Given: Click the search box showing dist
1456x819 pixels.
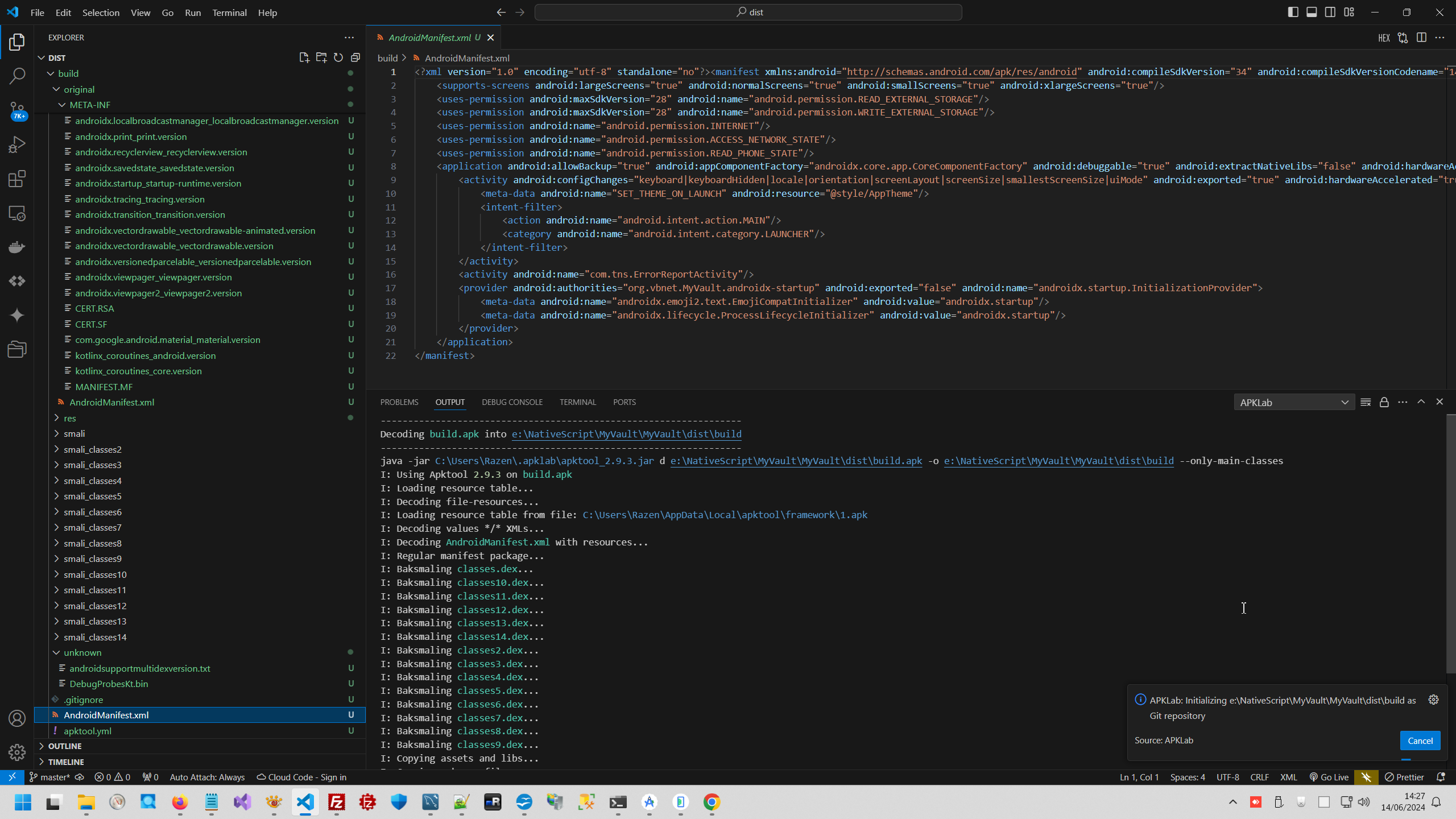Looking at the screenshot, I should tap(748, 11).
